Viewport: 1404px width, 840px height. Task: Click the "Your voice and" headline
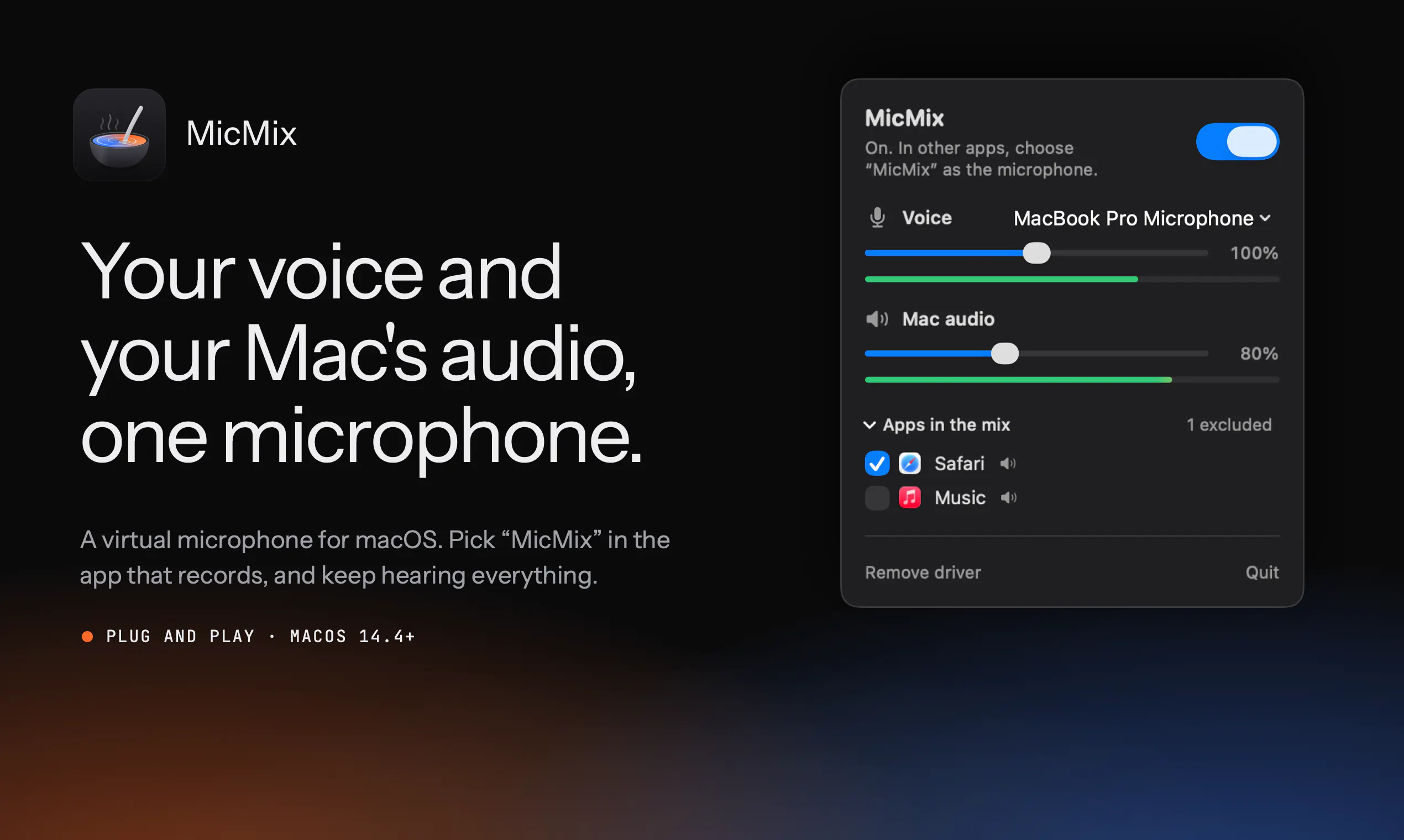tap(321, 272)
